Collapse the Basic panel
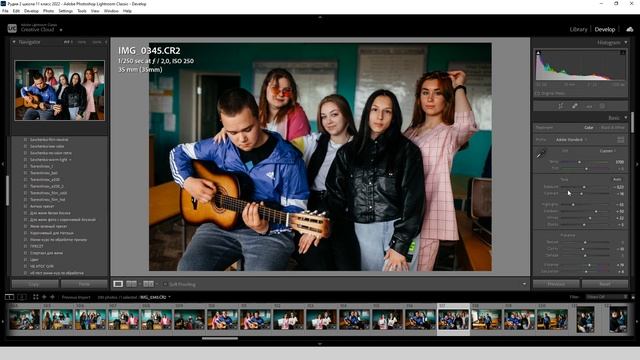The width and height of the screenshot is (640, 360). (x=625, y=118)
